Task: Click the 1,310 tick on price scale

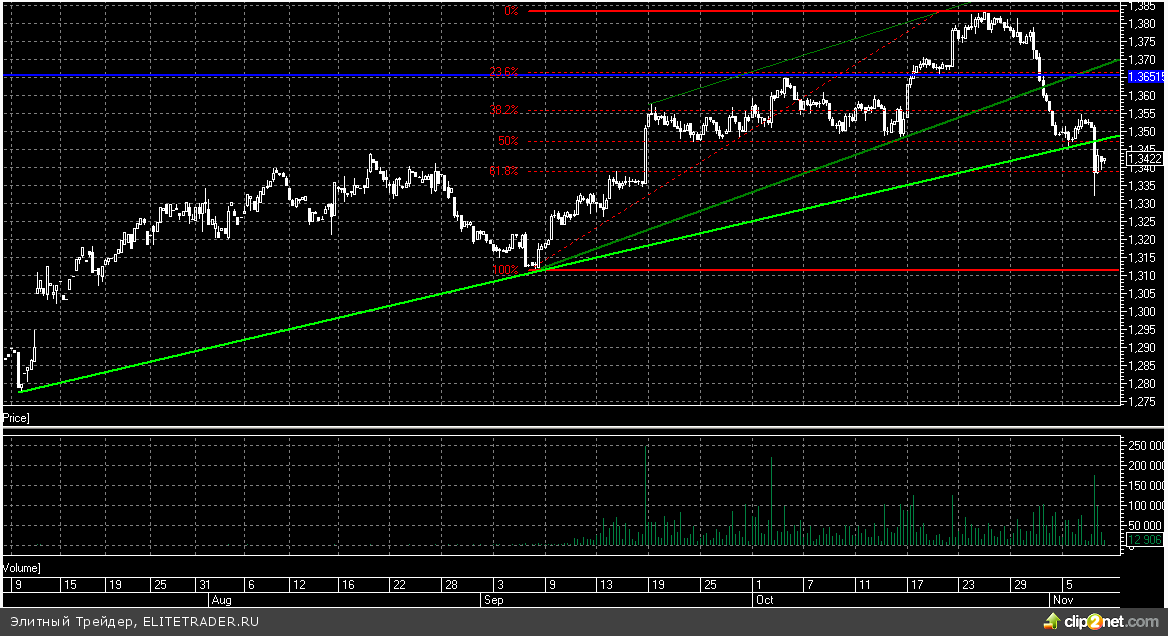Action: (1144, 276)
